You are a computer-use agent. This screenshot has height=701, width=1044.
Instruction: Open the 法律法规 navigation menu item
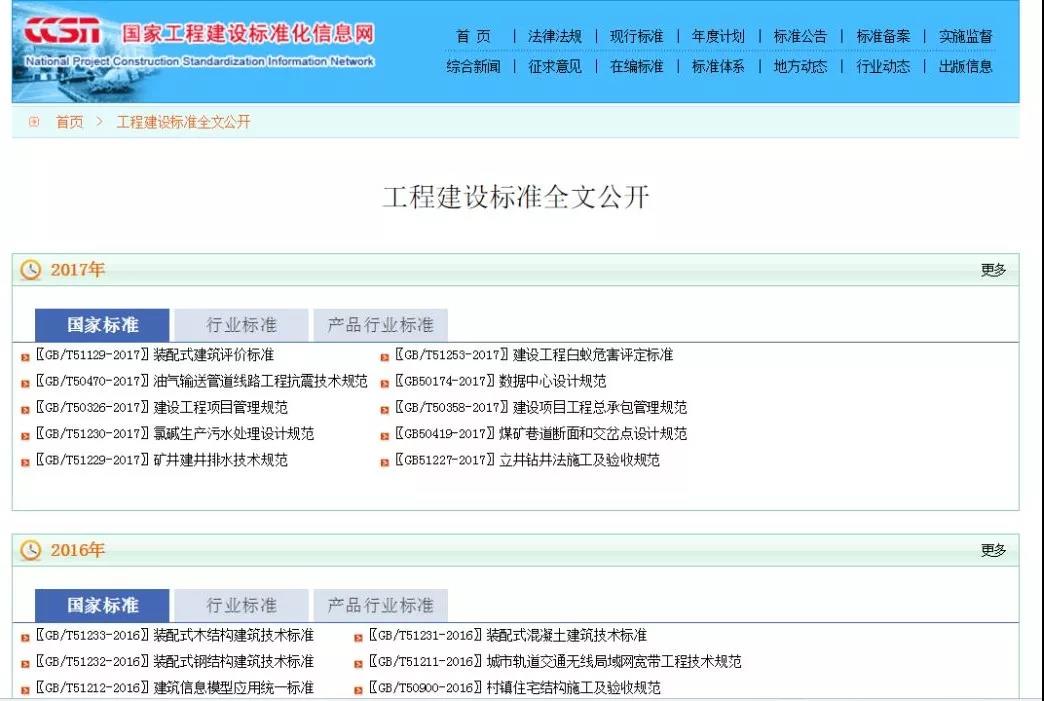pos(554,36)
